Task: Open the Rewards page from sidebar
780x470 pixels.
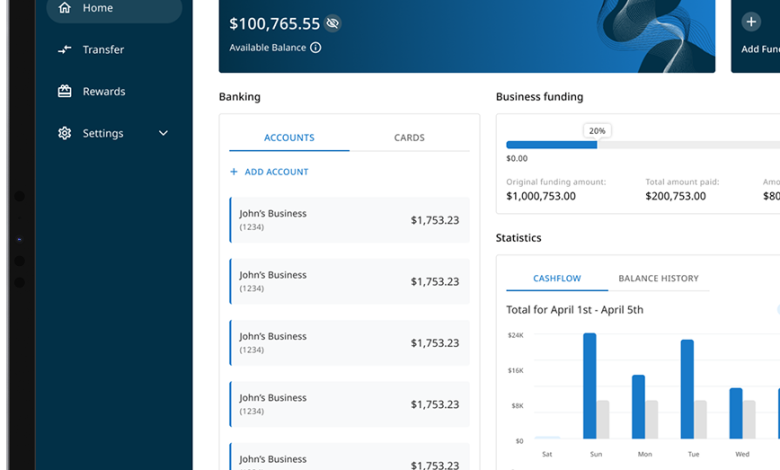Action: click(x=104, y=91)
